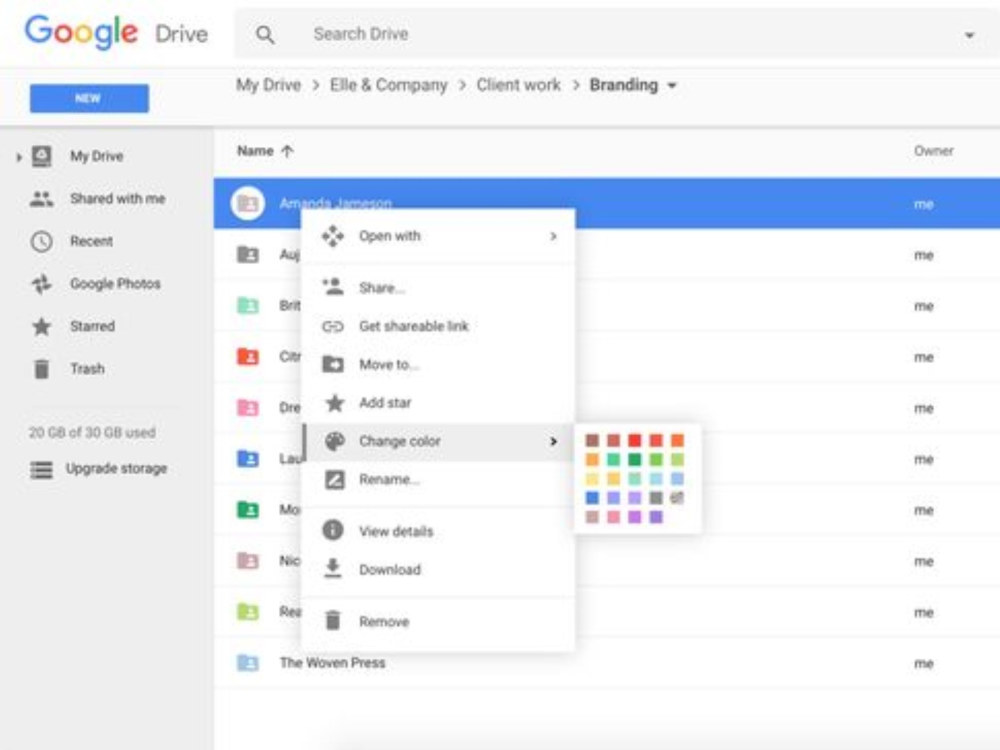
Task: Go to My Drive in breadcrumb
Action: pyautogui.click(x=268, y=85)
